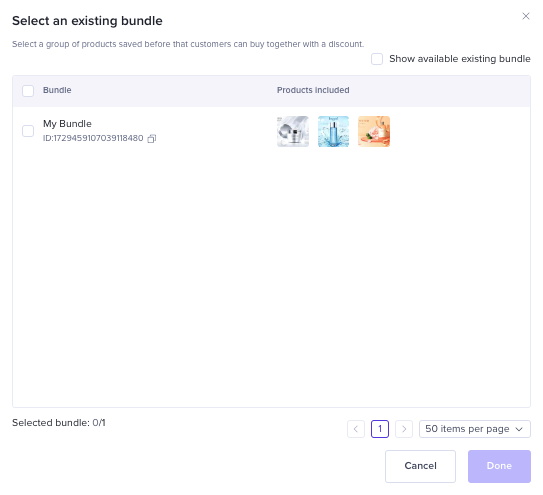Click the Products included column header
The width and height of the screenshot is (543, 495).
(x=313, y=90)
